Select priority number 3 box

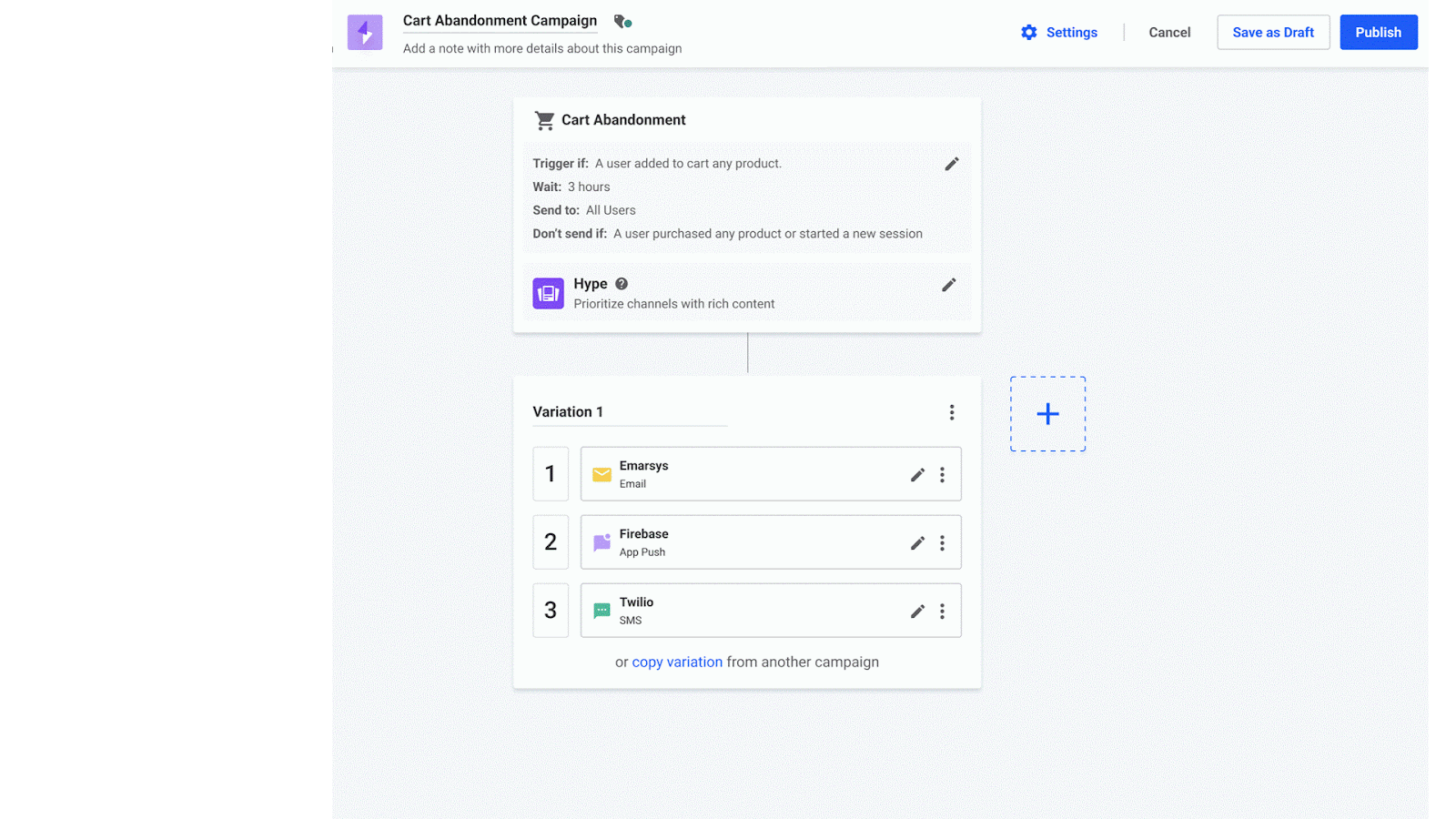pyautogui.click(x=551, y=611)
